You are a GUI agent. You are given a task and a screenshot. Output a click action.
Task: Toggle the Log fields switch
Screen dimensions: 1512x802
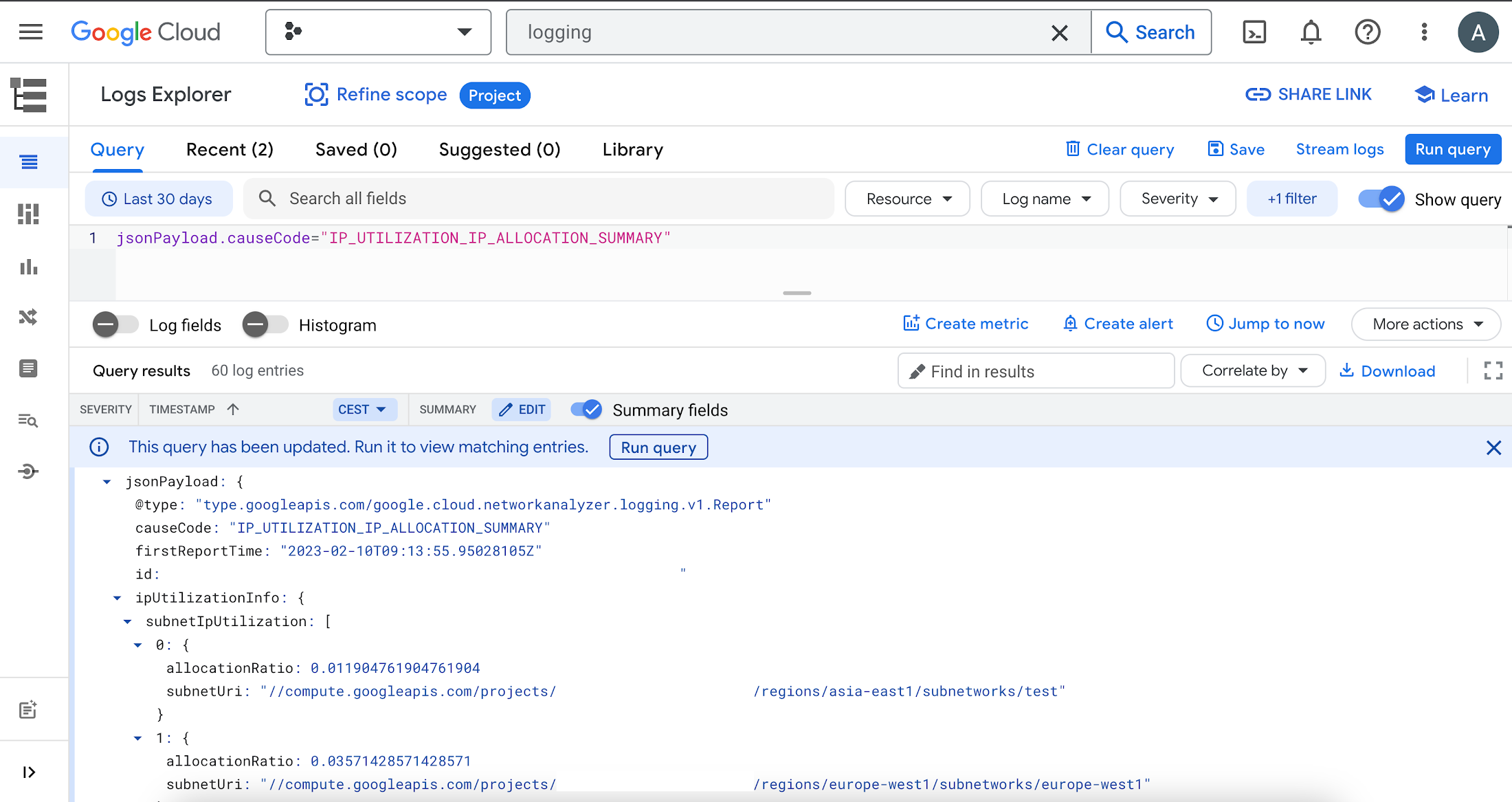click(115, 324)
